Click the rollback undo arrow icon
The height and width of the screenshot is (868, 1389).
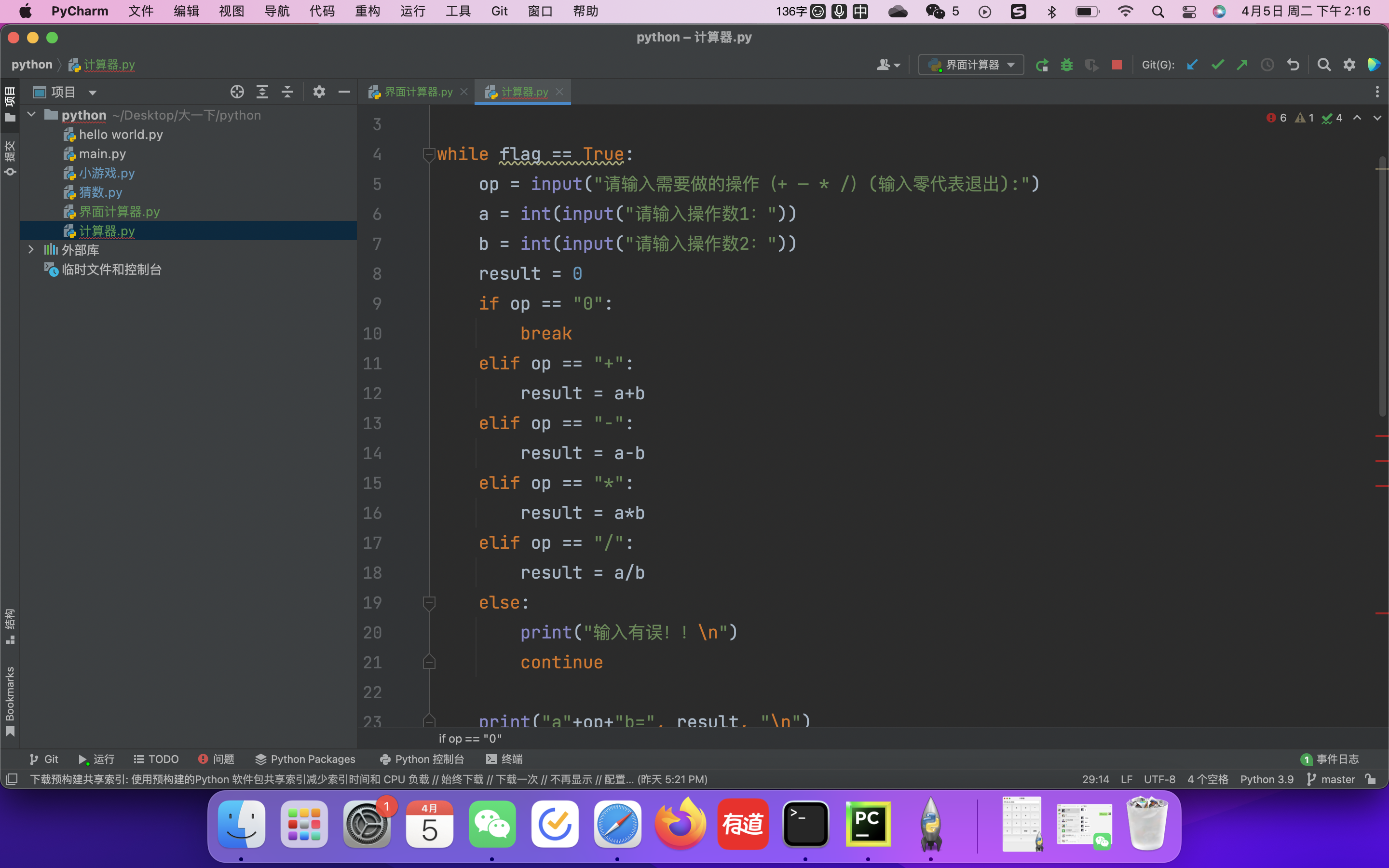click(x=1293, y=65)
